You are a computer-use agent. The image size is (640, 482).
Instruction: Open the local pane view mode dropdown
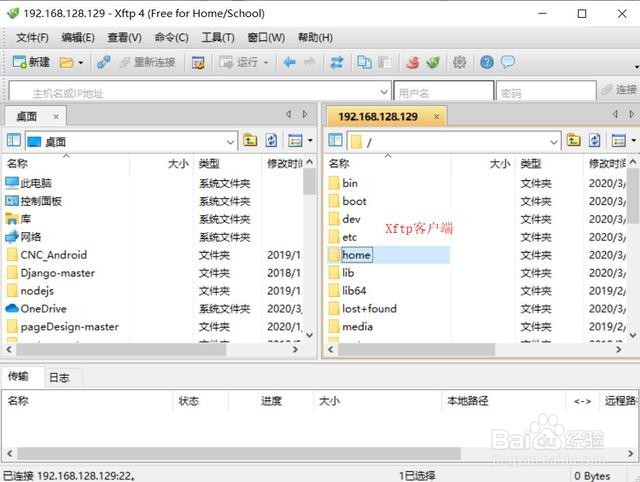[310, 141]
